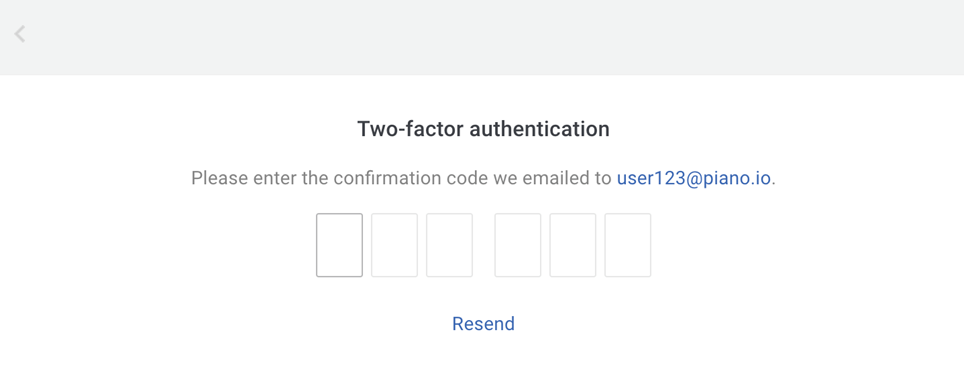Open the user123@piano.io email link
Screen dimensions: 964x376
point(693,179)
